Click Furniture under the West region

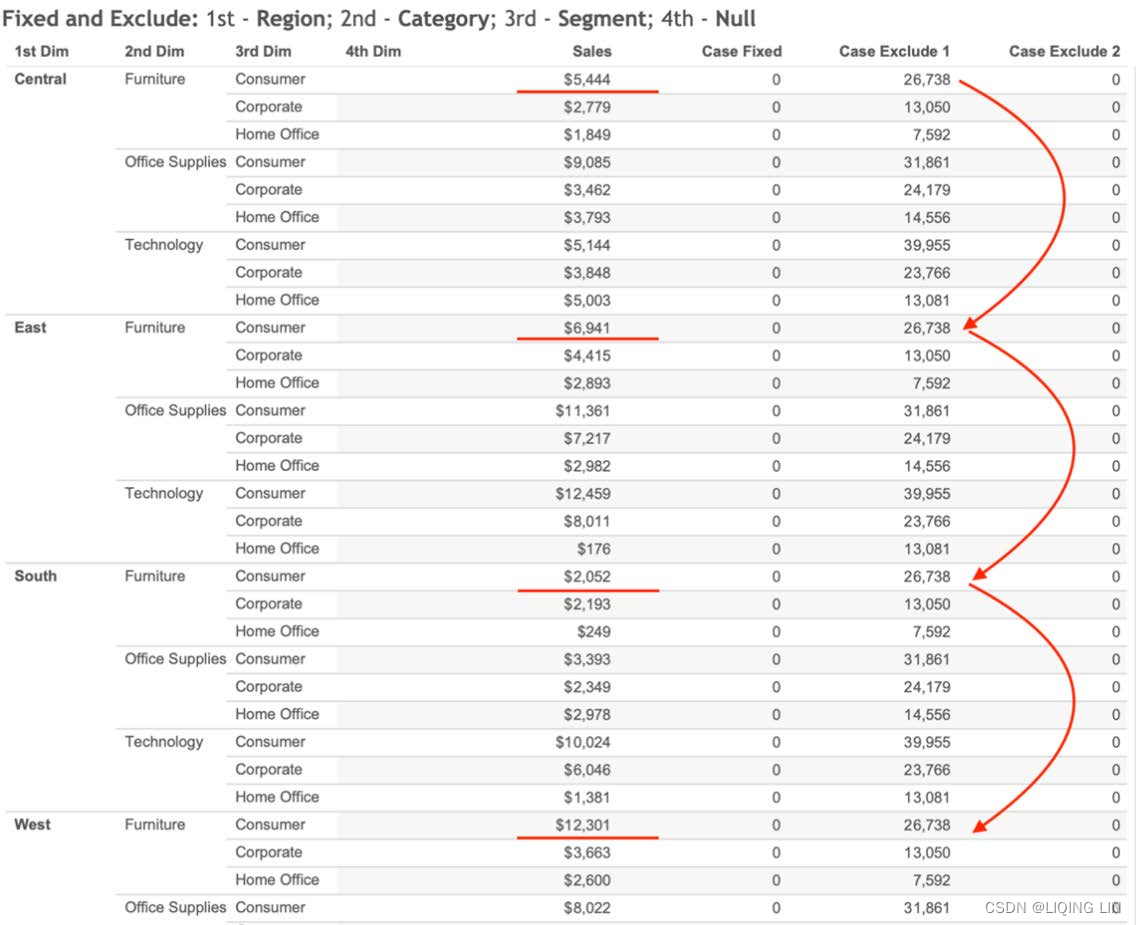click(154, 824)
